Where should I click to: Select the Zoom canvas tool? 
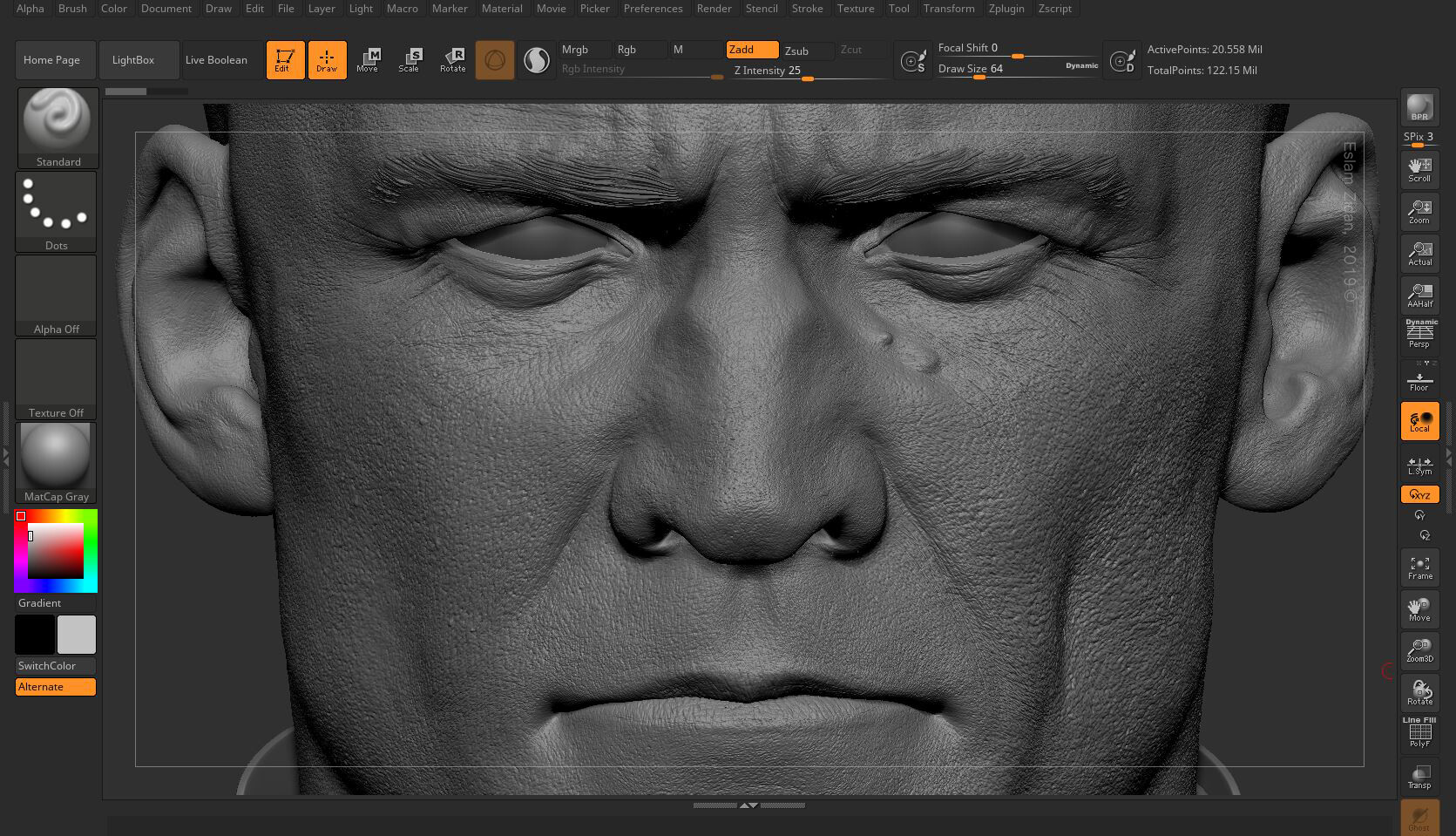click(1419, 212)
